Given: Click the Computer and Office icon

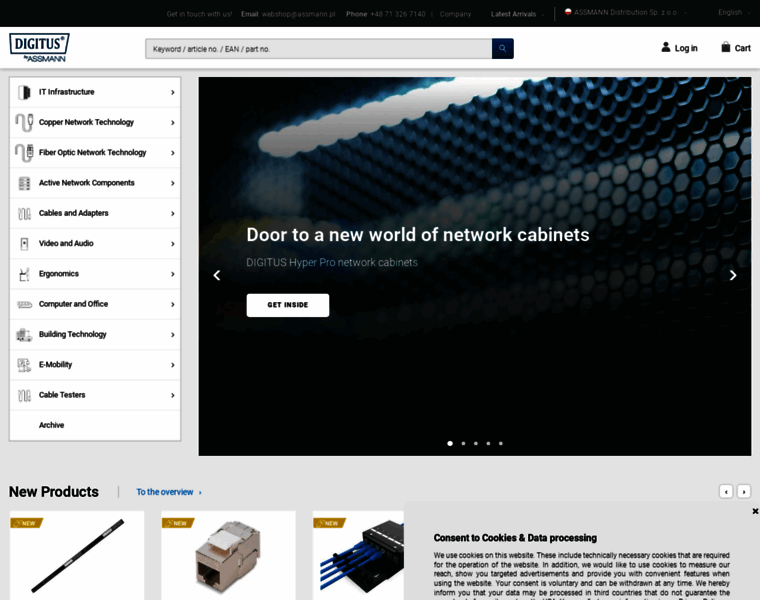Looking at the screenshot, I should pos(24,304).
